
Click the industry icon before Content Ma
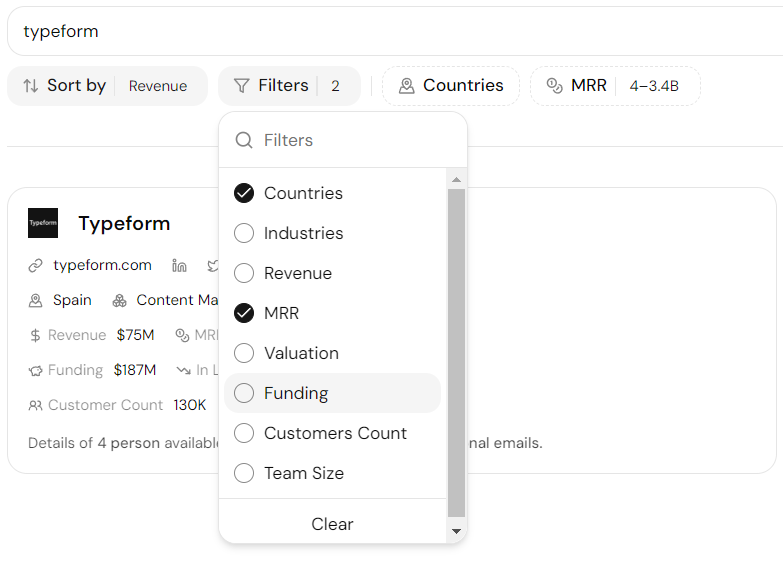tap(119, 301)
